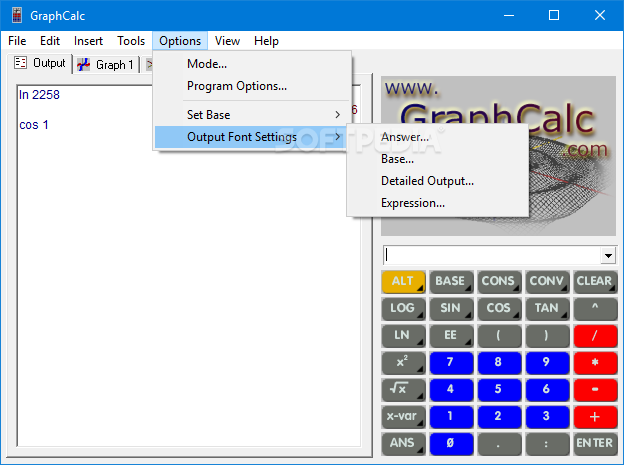Click the red plus key
624x465 pixels.
(x=595, y=416)
